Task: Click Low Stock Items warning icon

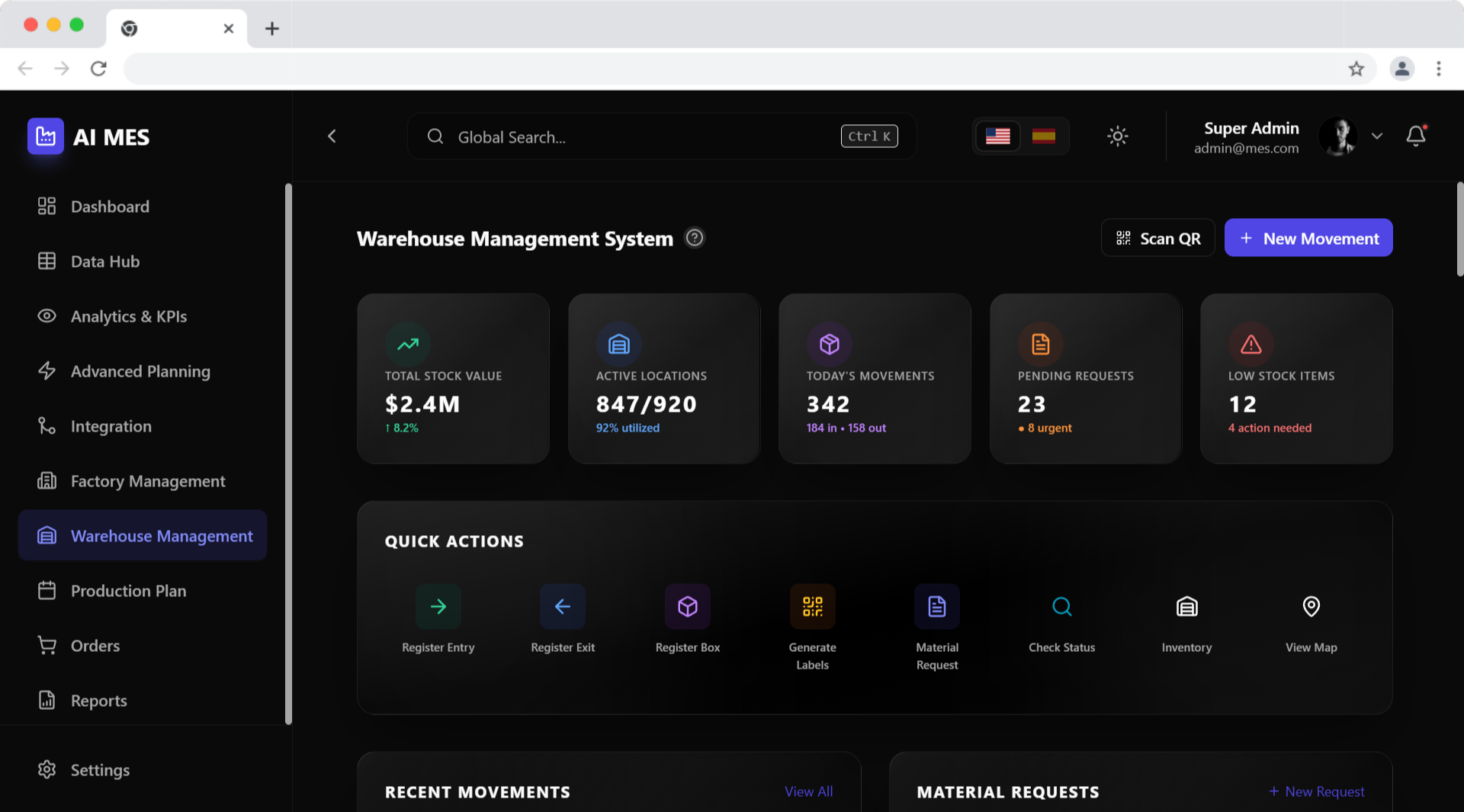Action: pyautogui.click(x=1251, y=345)
